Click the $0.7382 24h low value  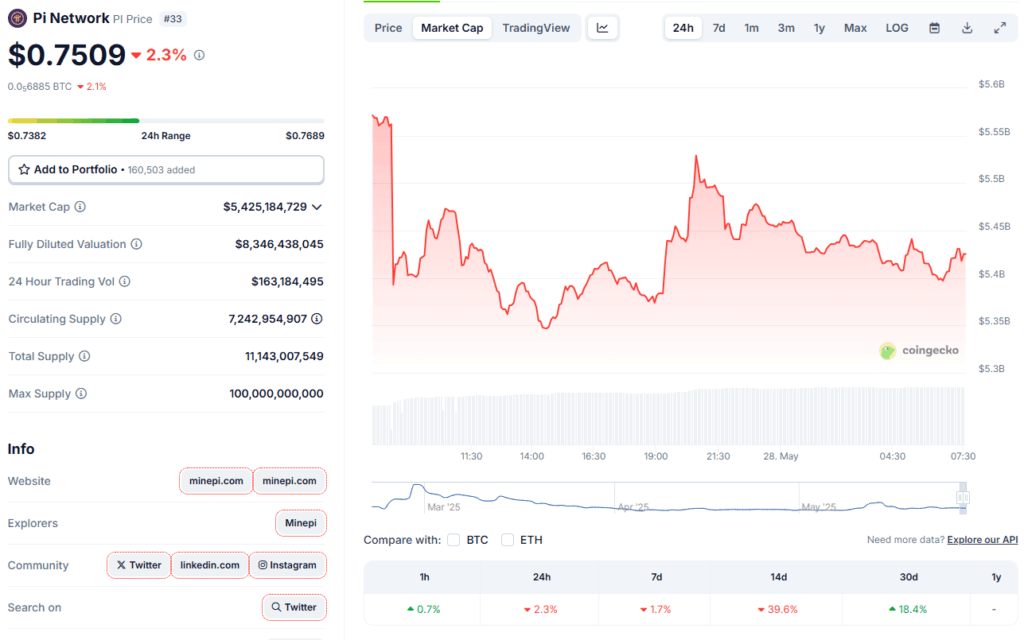[27, 136]
